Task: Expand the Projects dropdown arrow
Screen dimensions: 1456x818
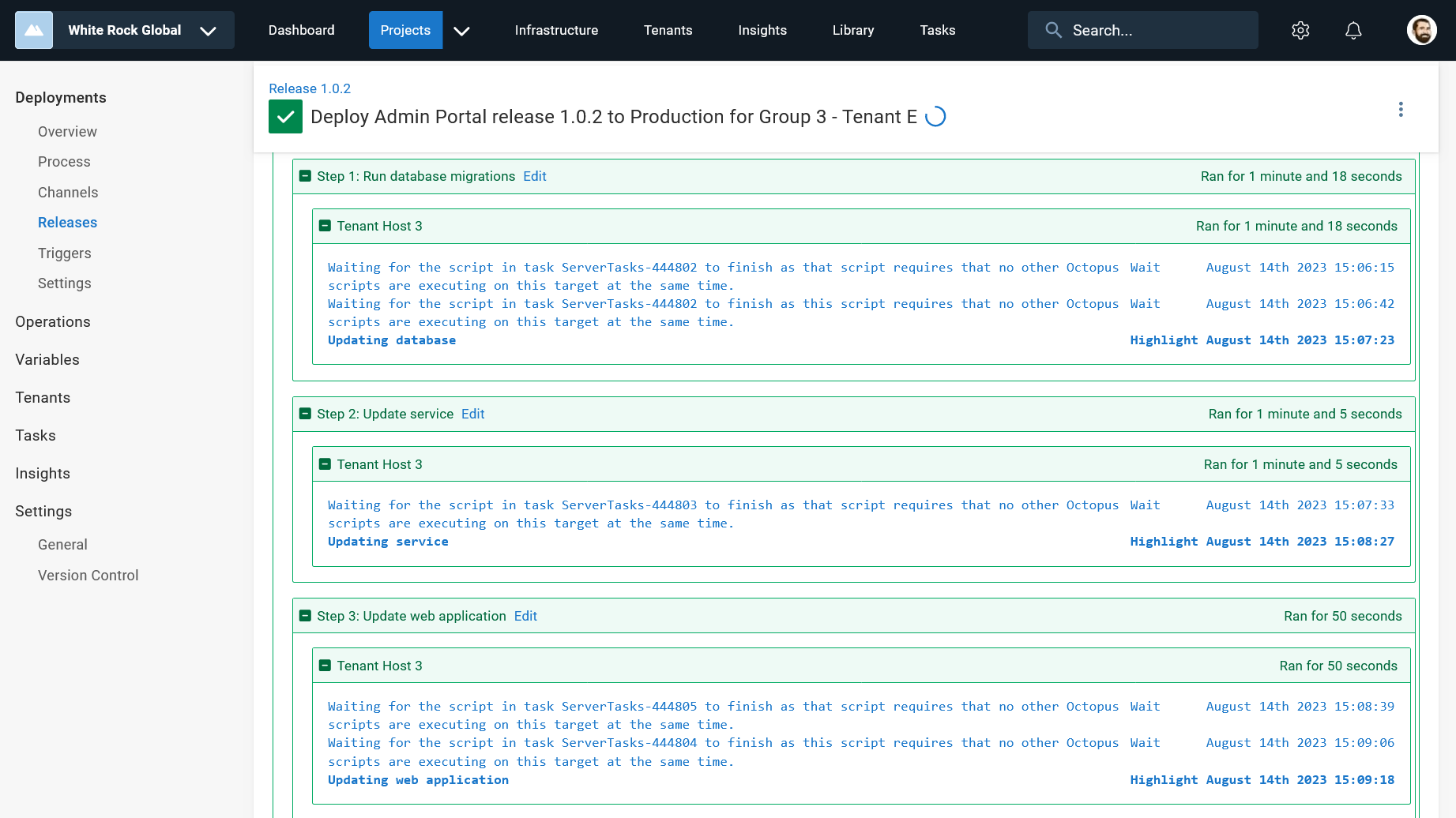Action: [x=461, y=30]
